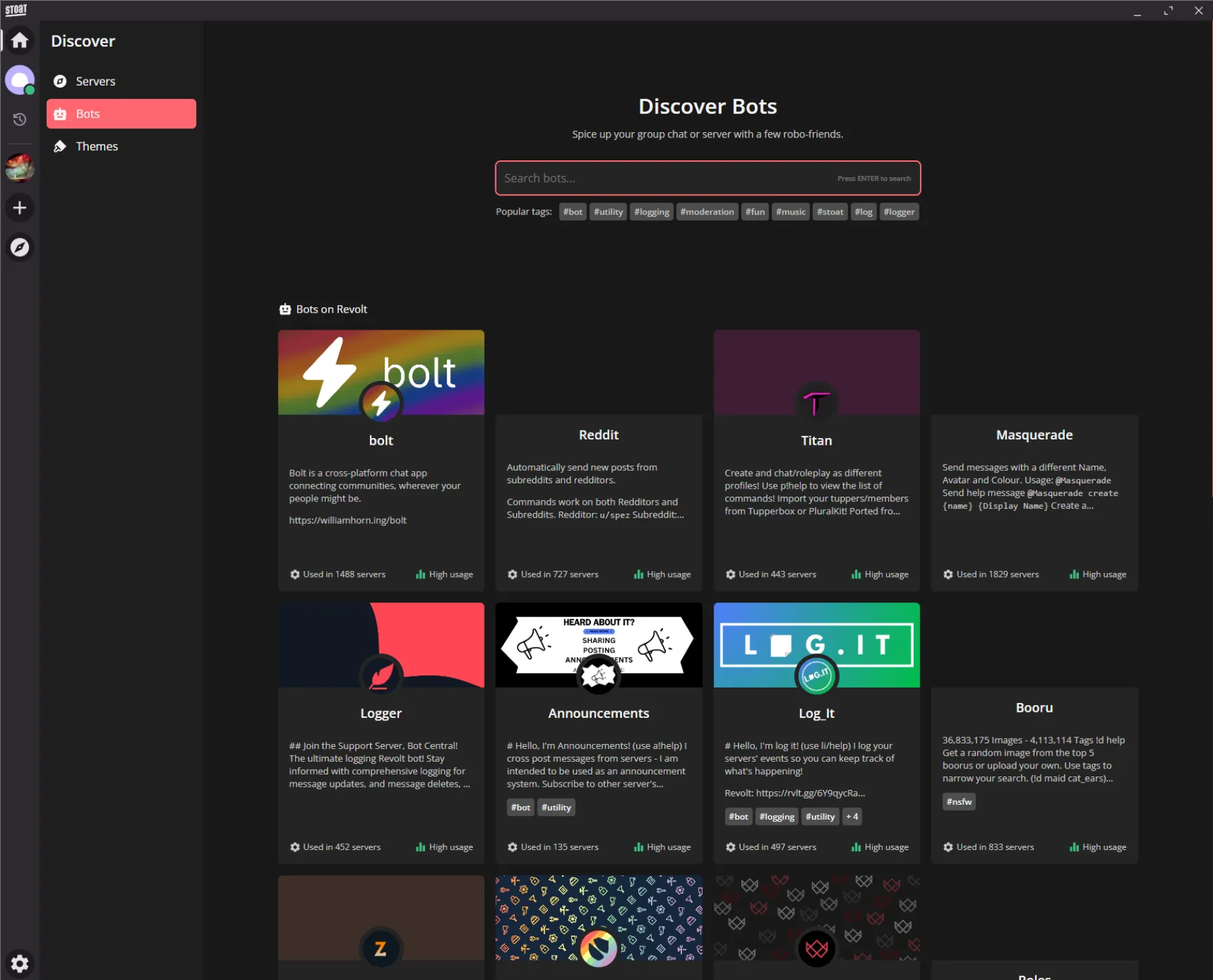
Task: Click the #utility tag on the Announcements card
Action: 556,807
